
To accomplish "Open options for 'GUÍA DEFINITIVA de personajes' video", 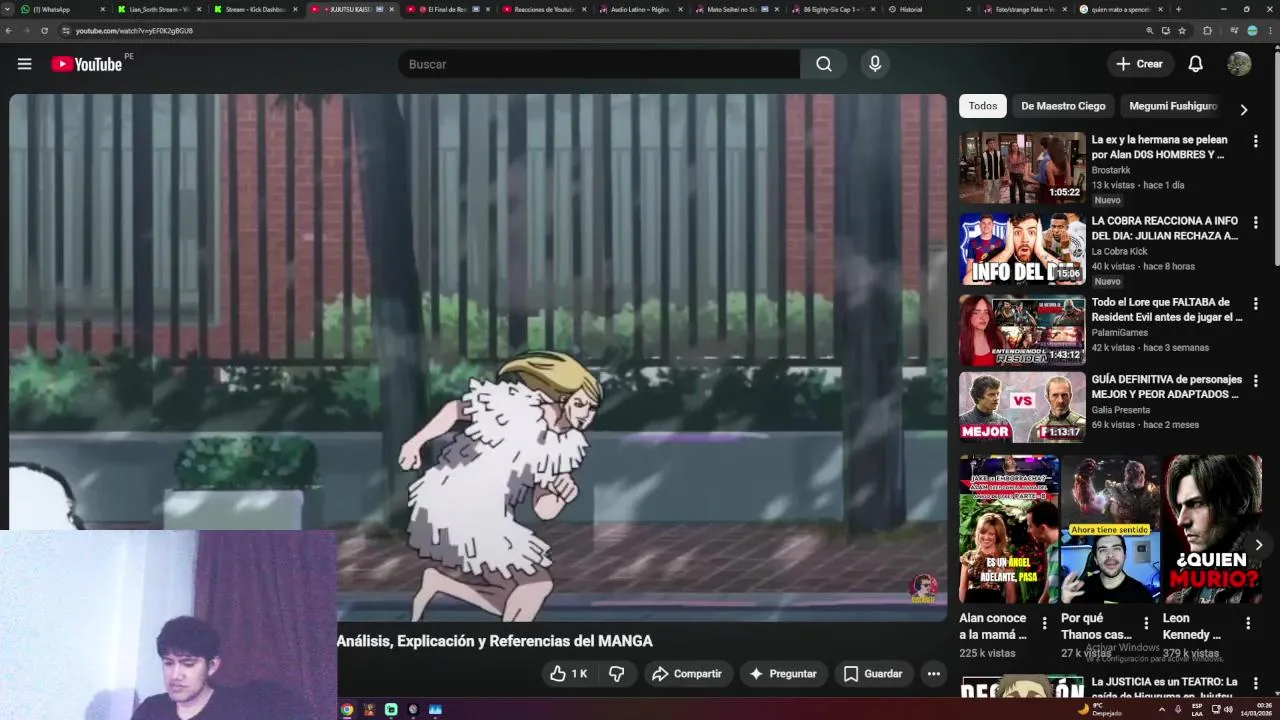I will click(x=1255, y=381).
